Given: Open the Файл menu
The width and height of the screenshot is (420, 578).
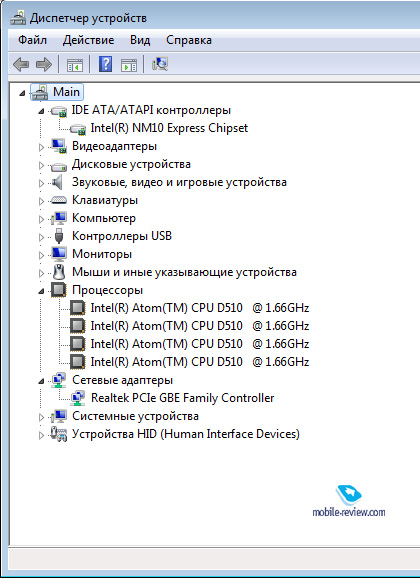Looking at the screenshot, I should coord(32,40).
